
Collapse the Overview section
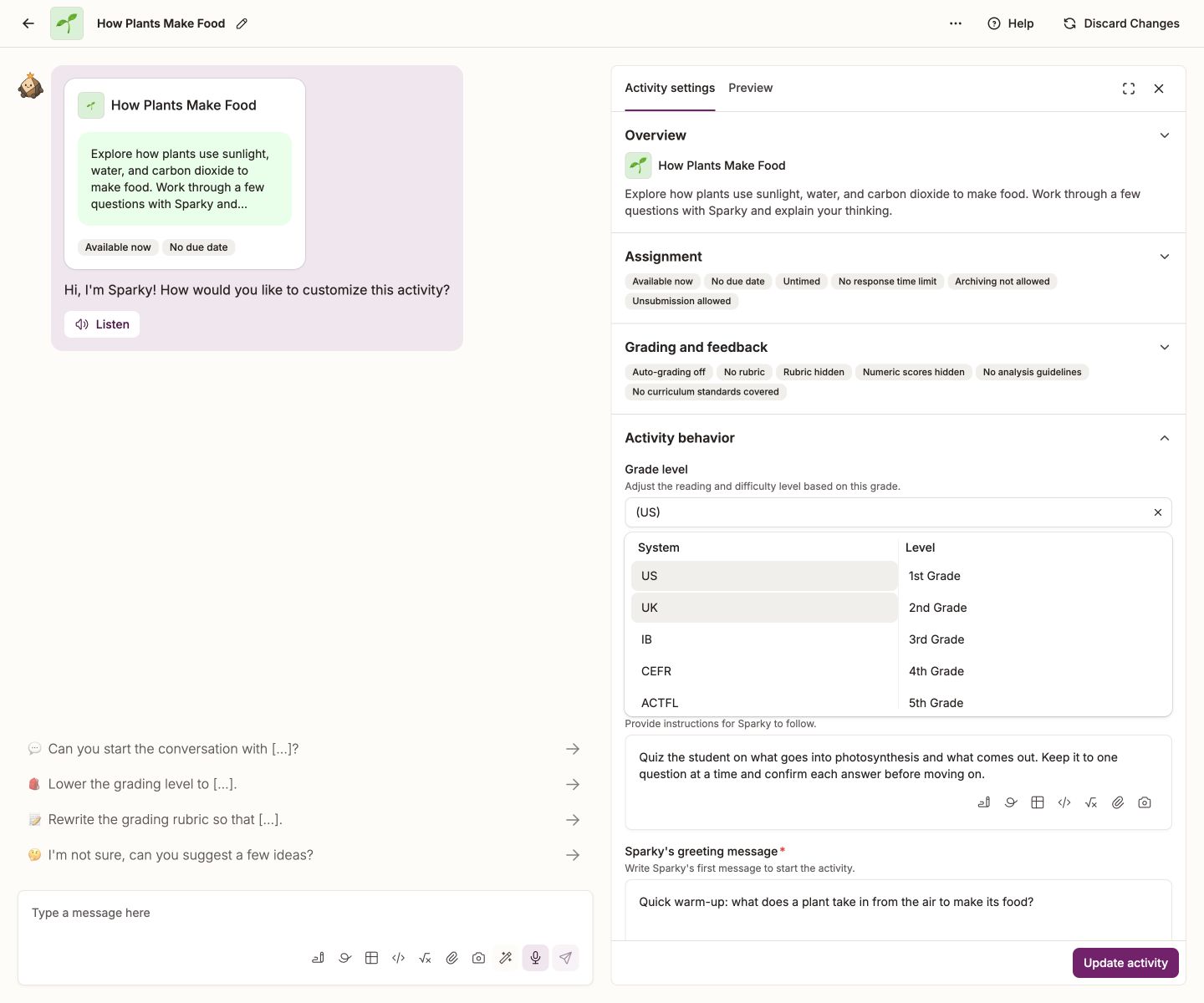(1165, 135)
